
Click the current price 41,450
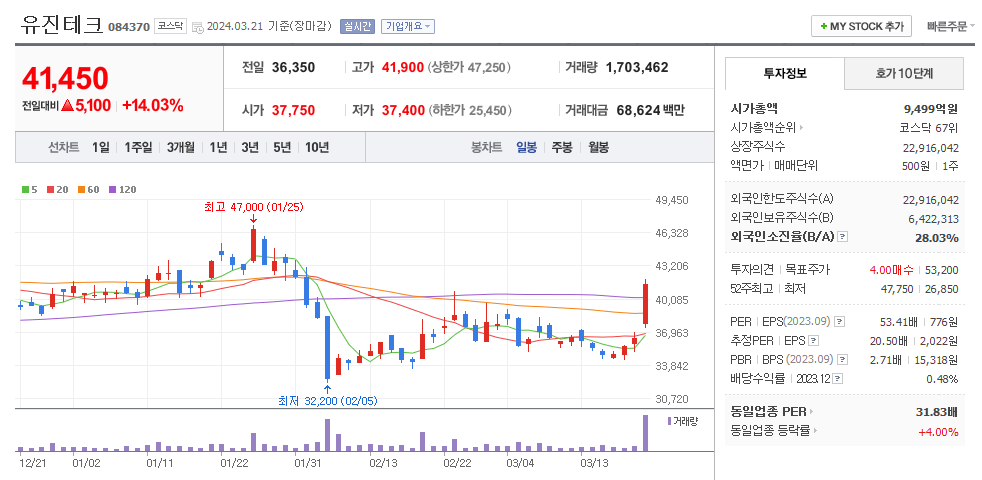tap(65, 78)
